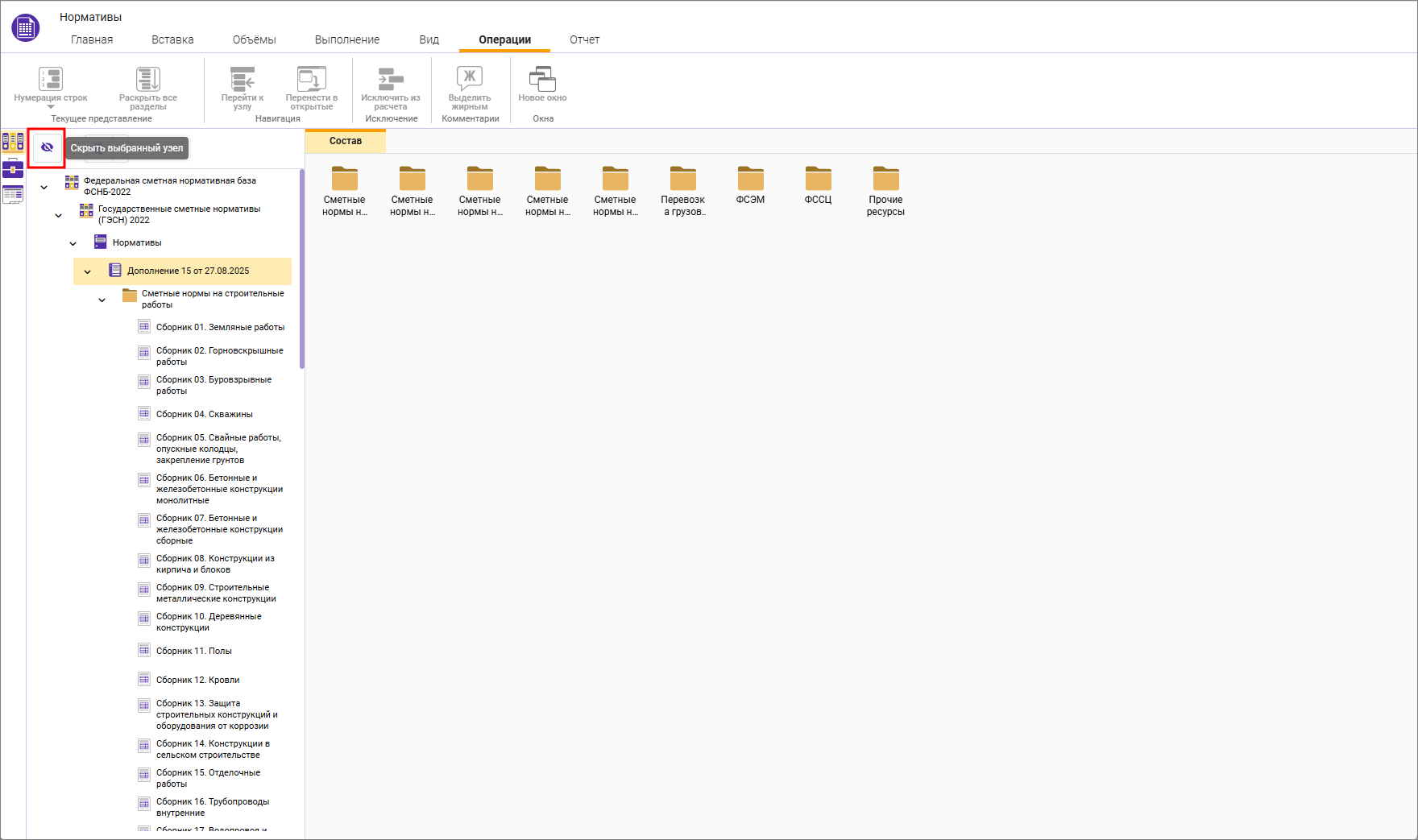Click the Нумерация строк ribbon icon
1418x840 pixels.
coord(50,80)
